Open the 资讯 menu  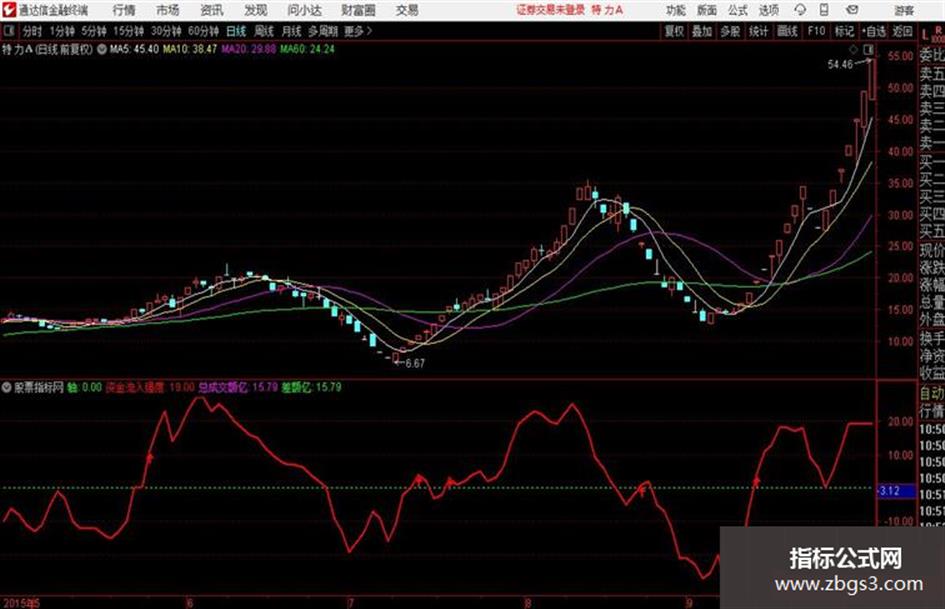[x=212, y=10]
